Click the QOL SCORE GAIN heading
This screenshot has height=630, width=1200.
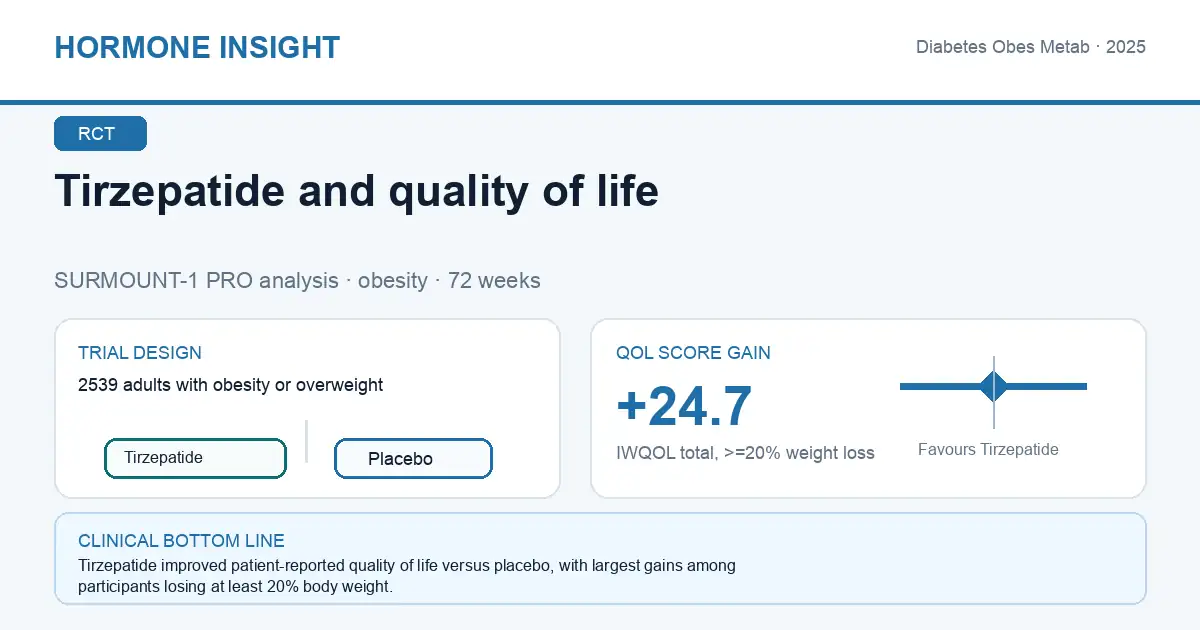tap(693, 353)
